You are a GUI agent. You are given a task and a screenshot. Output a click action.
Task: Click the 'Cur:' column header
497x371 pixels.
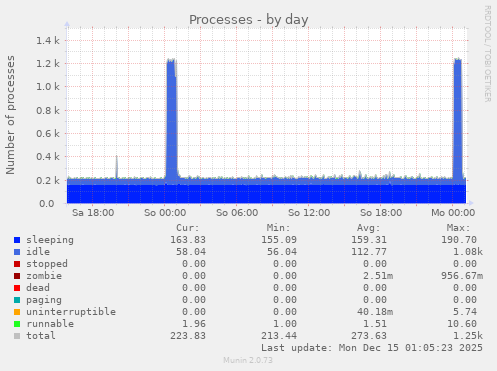pyautogui.click(x=188, y=228)
